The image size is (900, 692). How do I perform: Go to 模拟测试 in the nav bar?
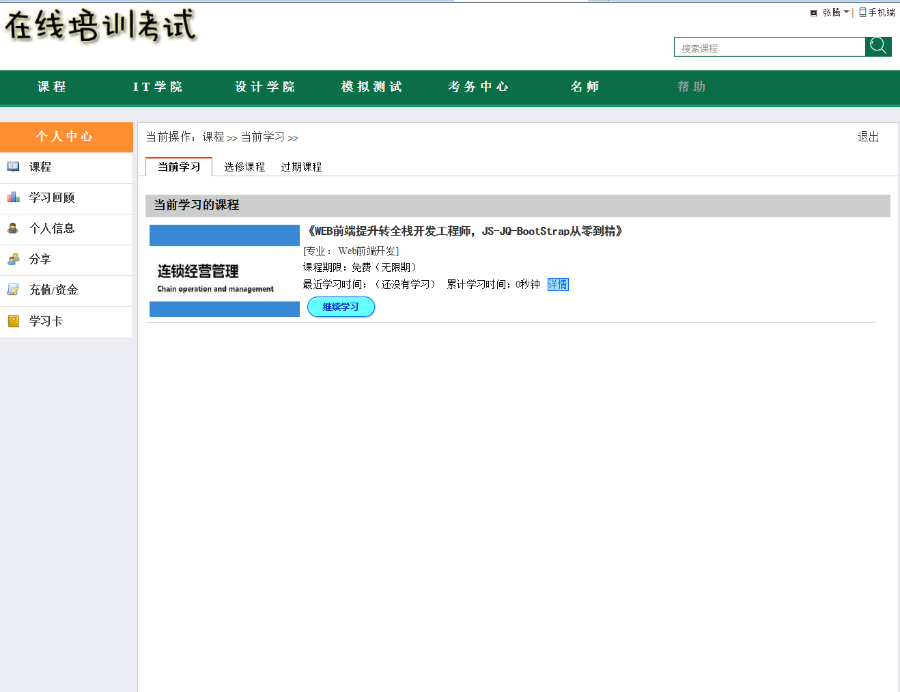[371, 87]
